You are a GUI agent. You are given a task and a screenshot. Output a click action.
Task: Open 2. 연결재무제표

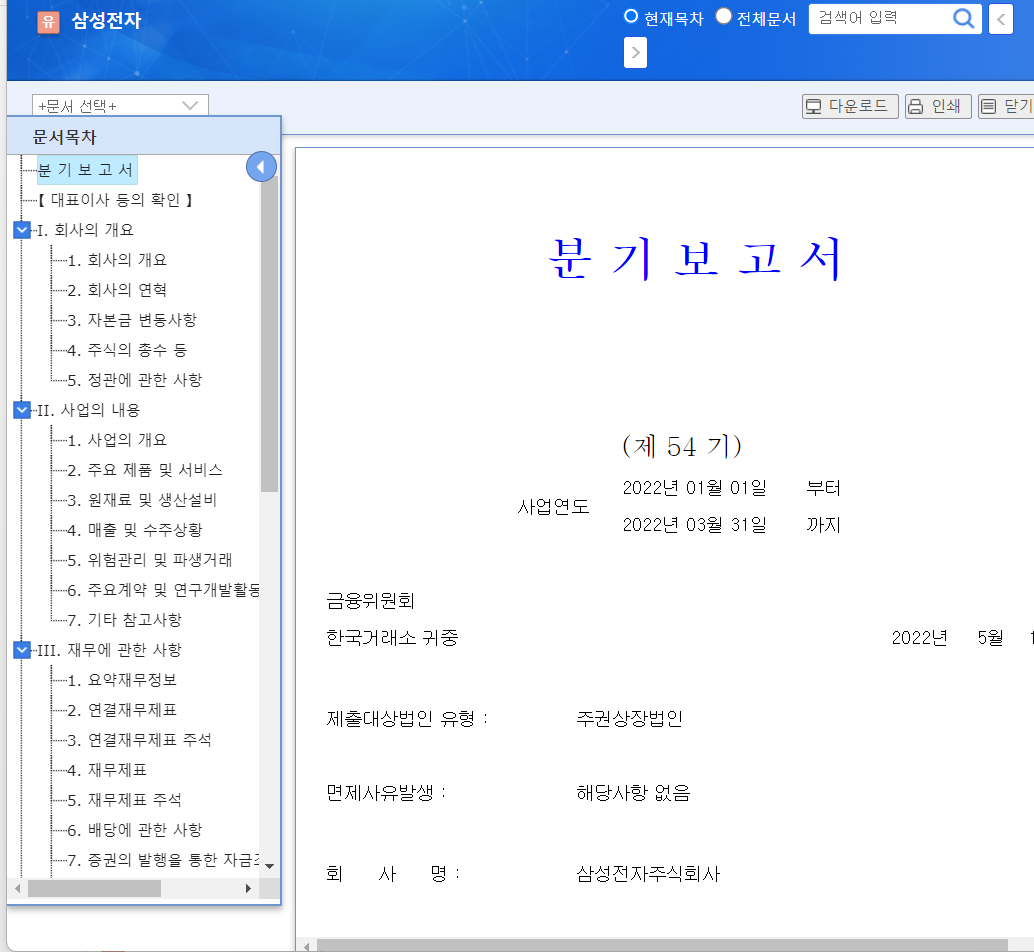point(123,710)
